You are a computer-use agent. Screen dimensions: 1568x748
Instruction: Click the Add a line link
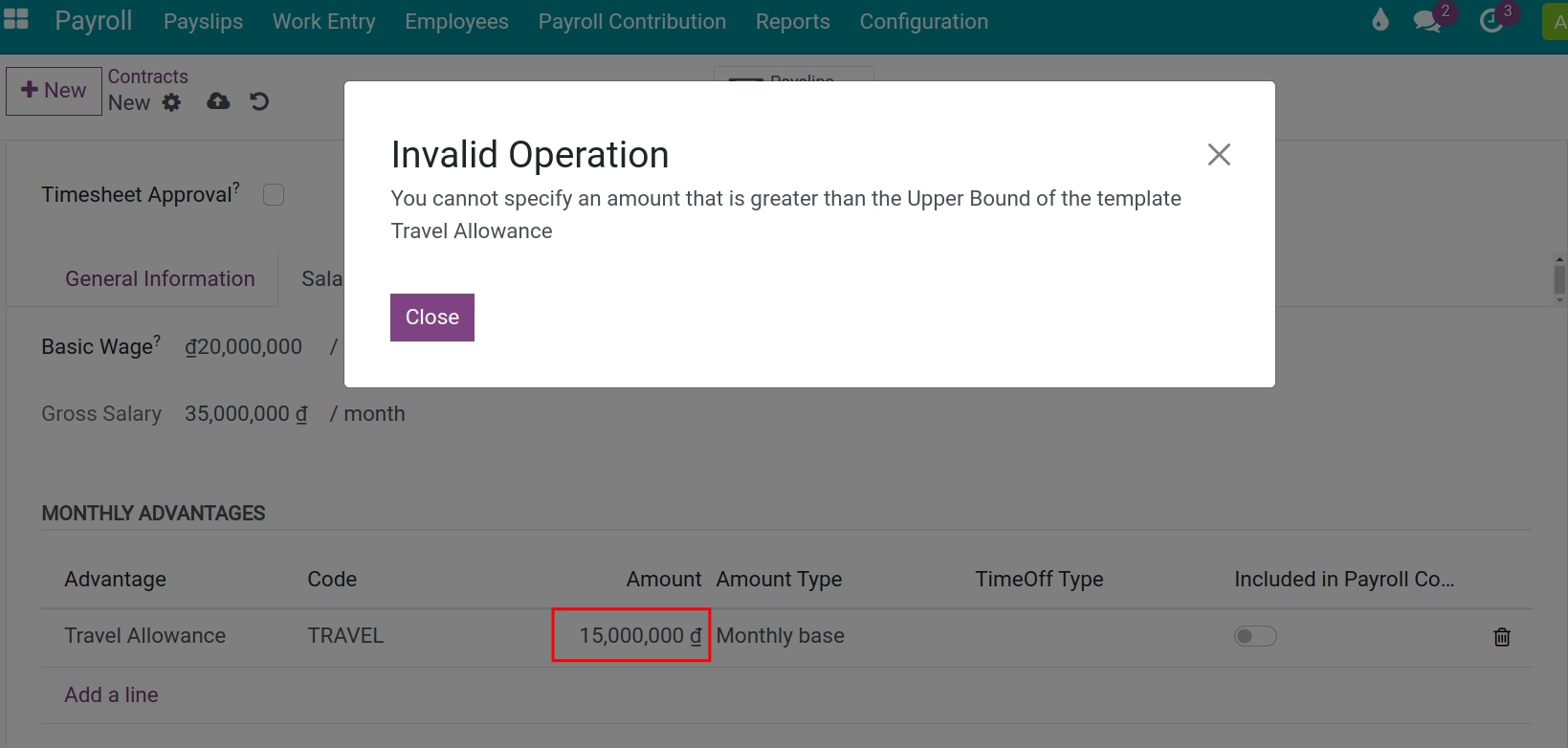pos(111,695)
